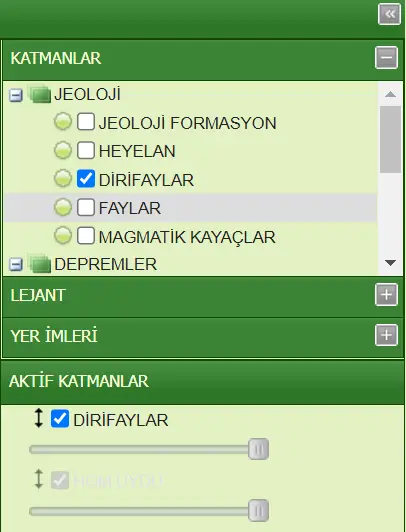Expand the YER İMLERİ panel

tap(386, 335)
